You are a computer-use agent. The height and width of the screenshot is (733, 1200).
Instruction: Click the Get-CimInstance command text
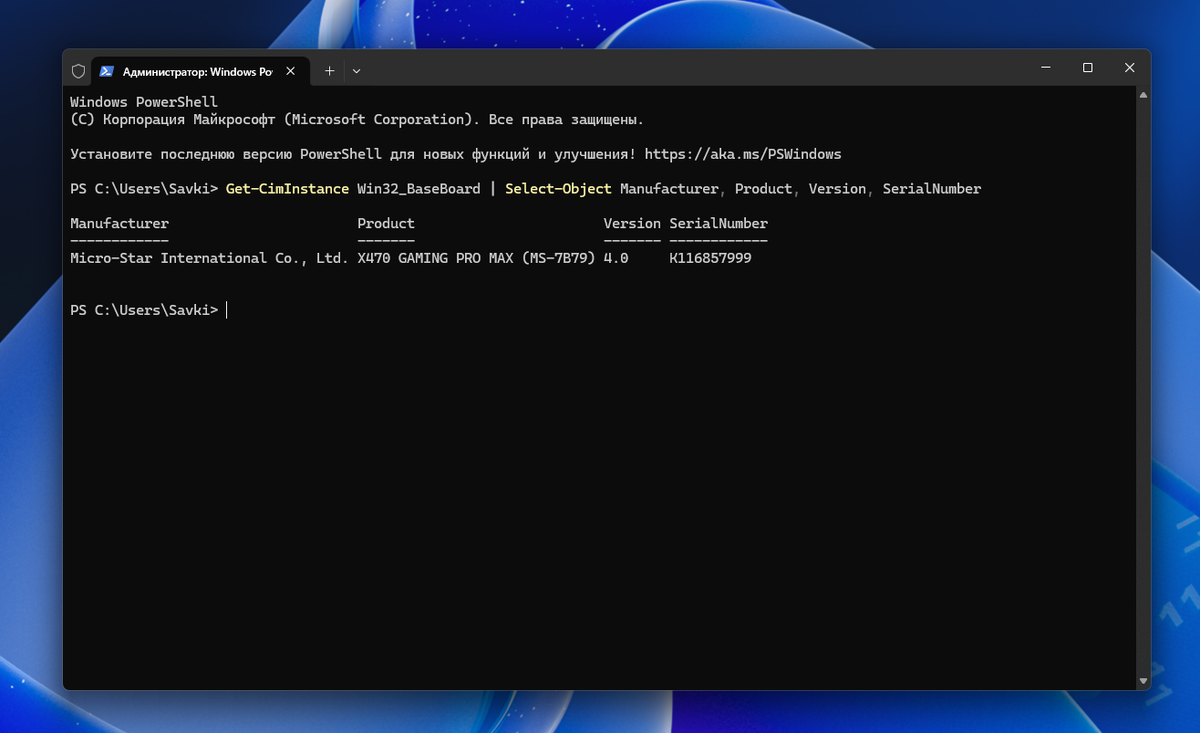pos(288,189)
